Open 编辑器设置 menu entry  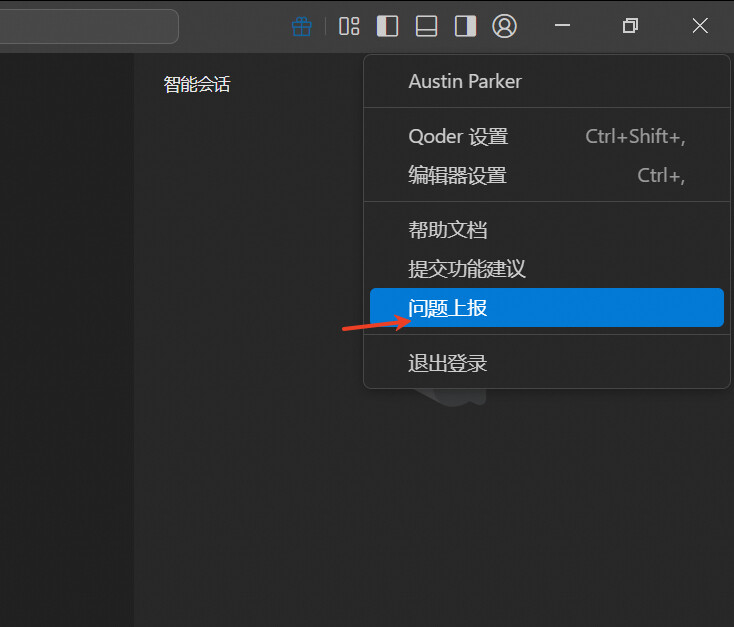coord(547,176)
